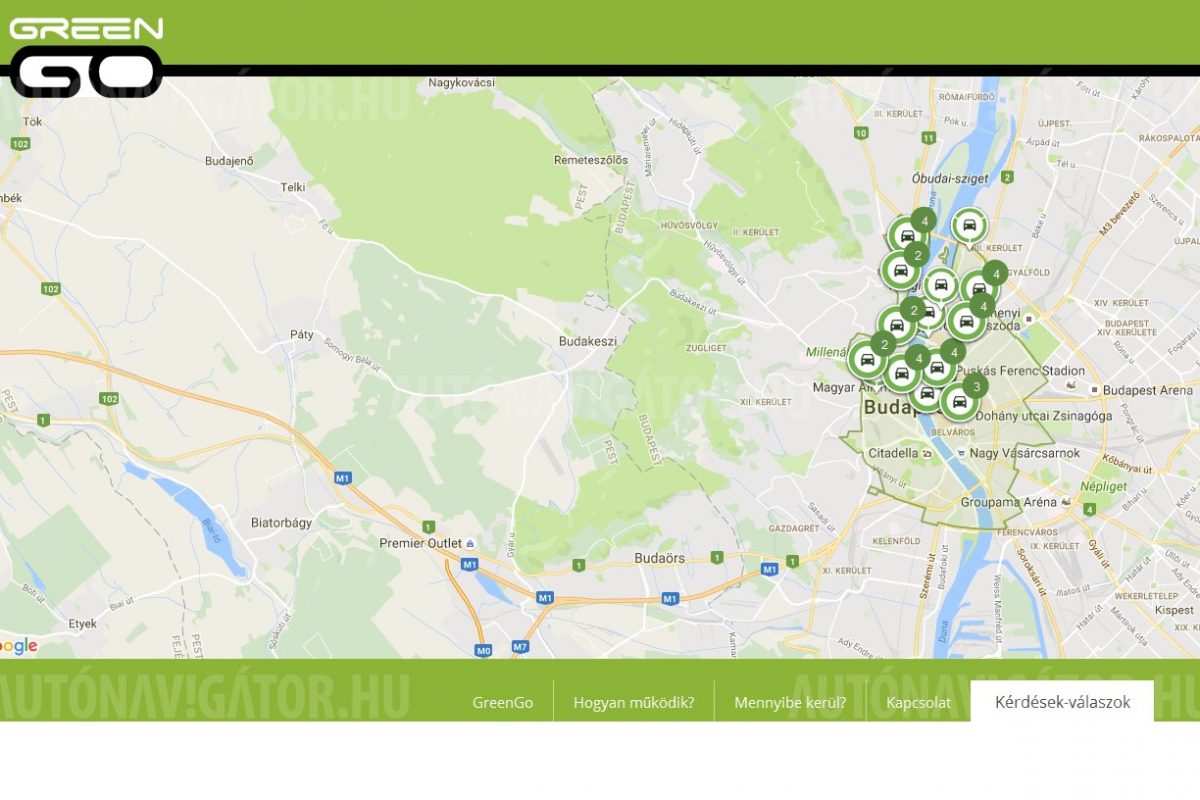
Task: Click the Budapest Arena map icon
Action: pyautogui.click(x=1095, y=391)
